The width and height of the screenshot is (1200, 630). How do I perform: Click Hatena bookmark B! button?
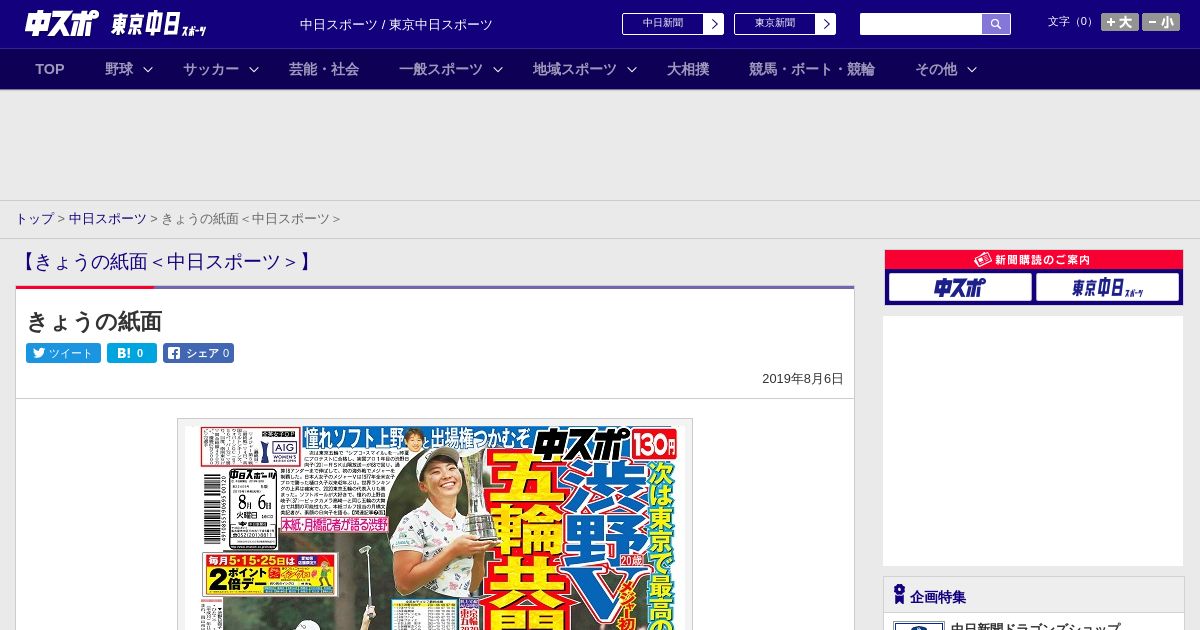coord(132,353)
